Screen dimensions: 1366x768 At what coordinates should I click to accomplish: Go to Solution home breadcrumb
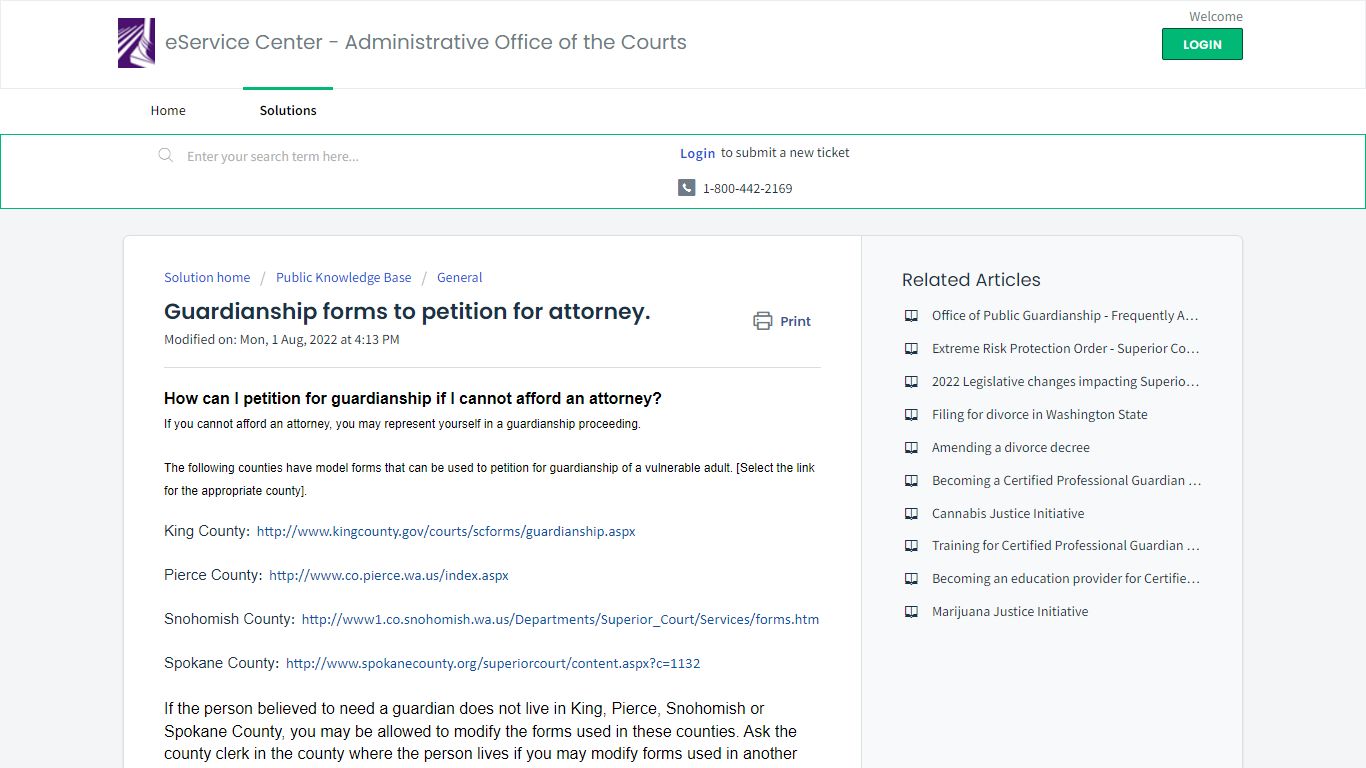click(x=207, y=277)
